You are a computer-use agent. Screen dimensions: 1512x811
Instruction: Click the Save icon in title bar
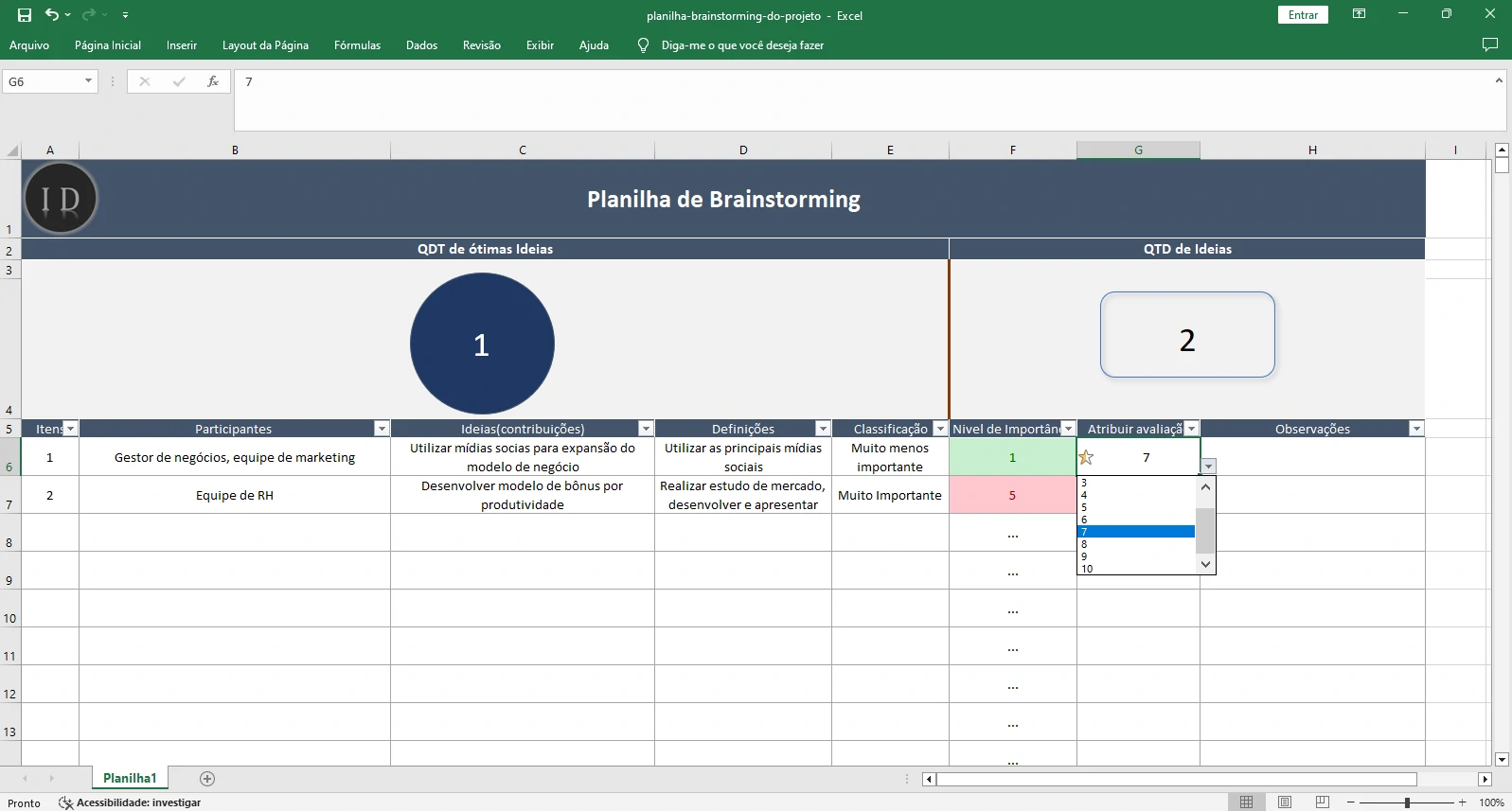tap(25, 15)
